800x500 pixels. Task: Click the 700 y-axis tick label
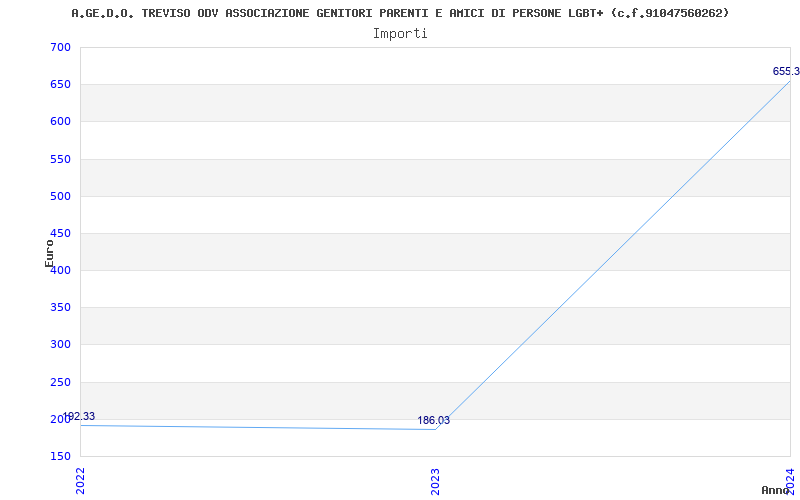[x=60, y=47]
